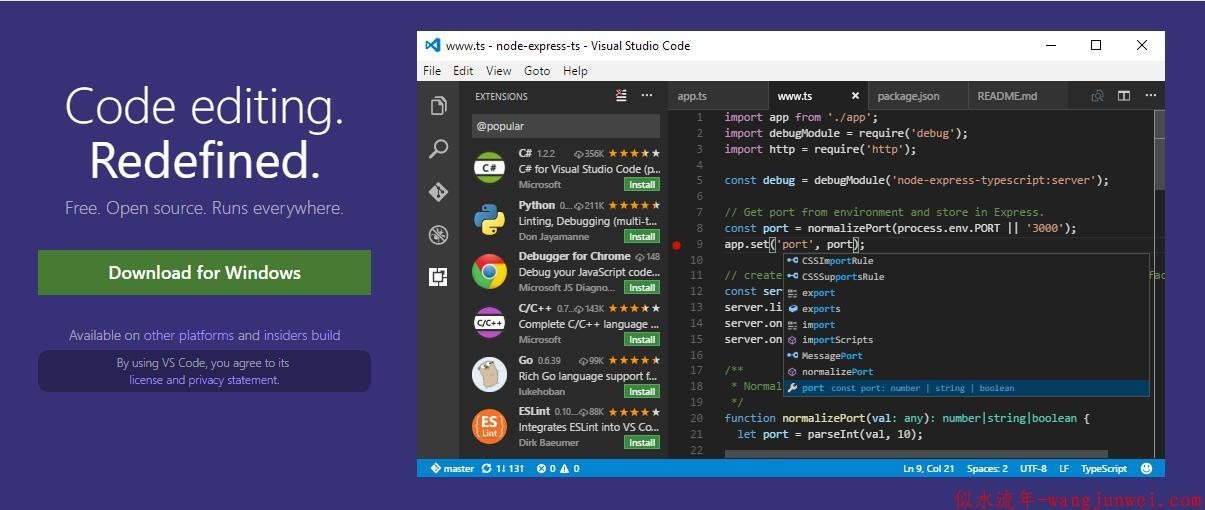Open the Debug view in the activity bar
This screenshot has height=510, width=1205.
(438, 235)
